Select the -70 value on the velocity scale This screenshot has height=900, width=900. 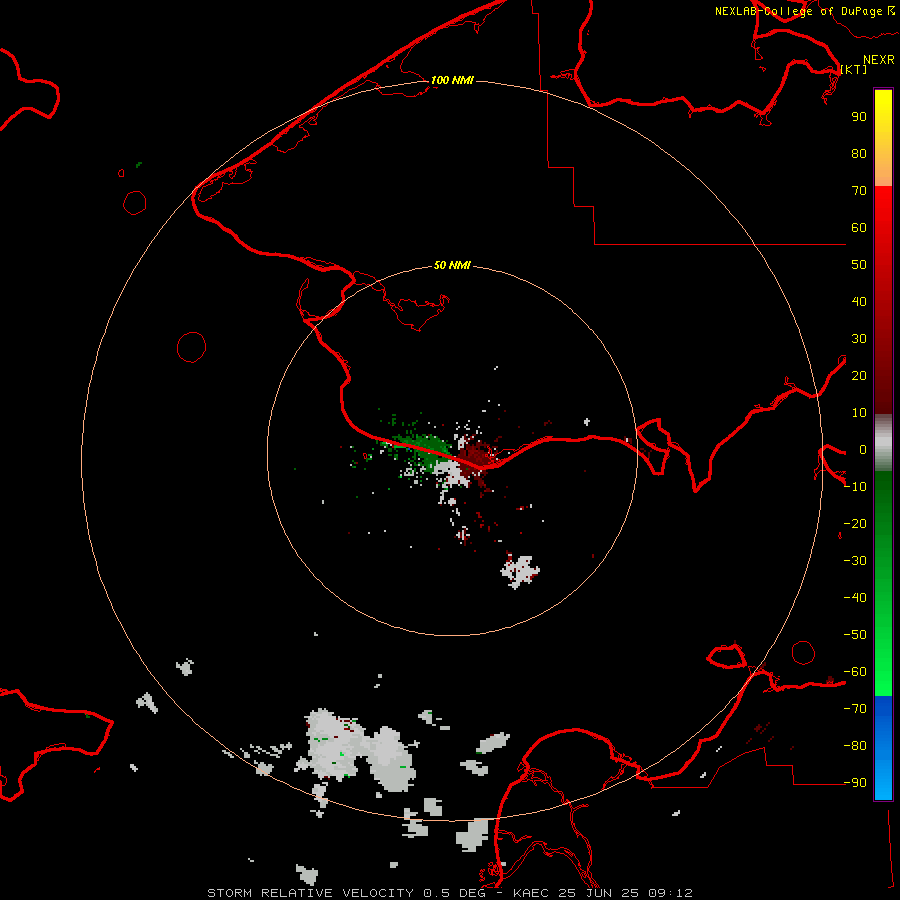click(855, 709)
